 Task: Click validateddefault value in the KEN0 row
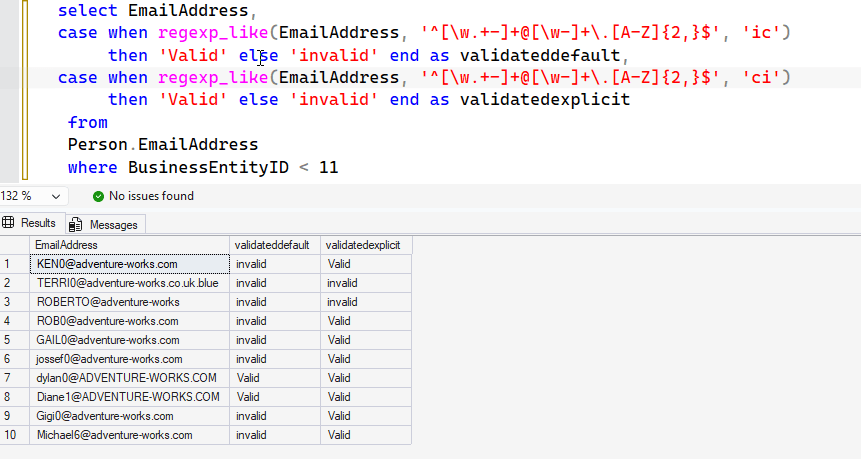[x=275, y=264]
